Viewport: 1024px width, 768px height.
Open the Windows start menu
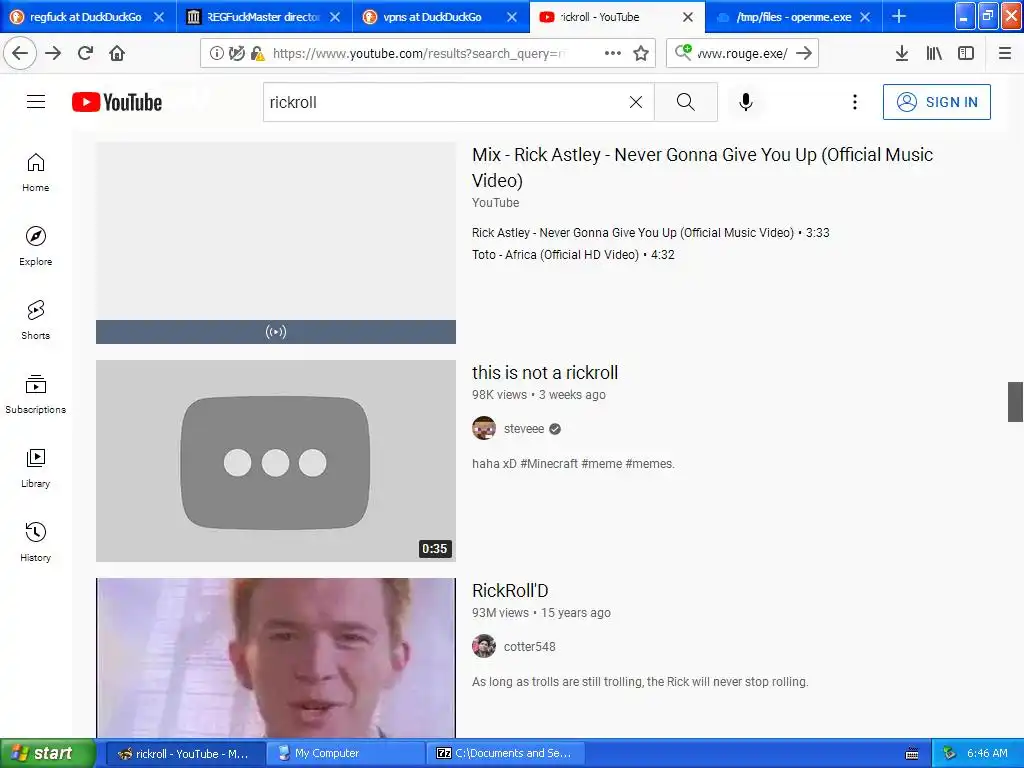pyautogui.click(x=47, y=753)
